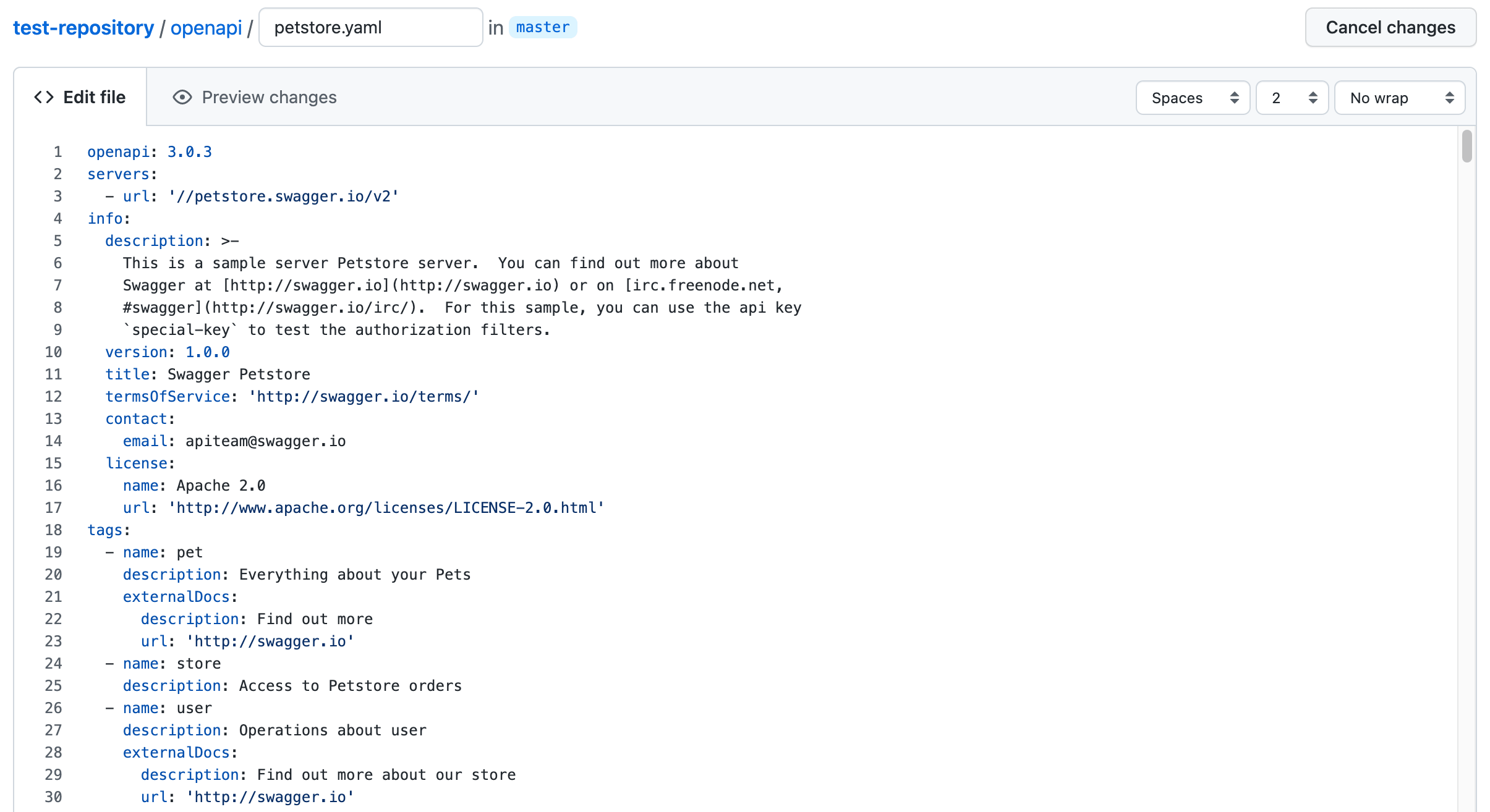This screenshot has width=1490, height=812.
Task: Click '`special-key` to test the authorization filters' line
Action: [x=336, y=330]
